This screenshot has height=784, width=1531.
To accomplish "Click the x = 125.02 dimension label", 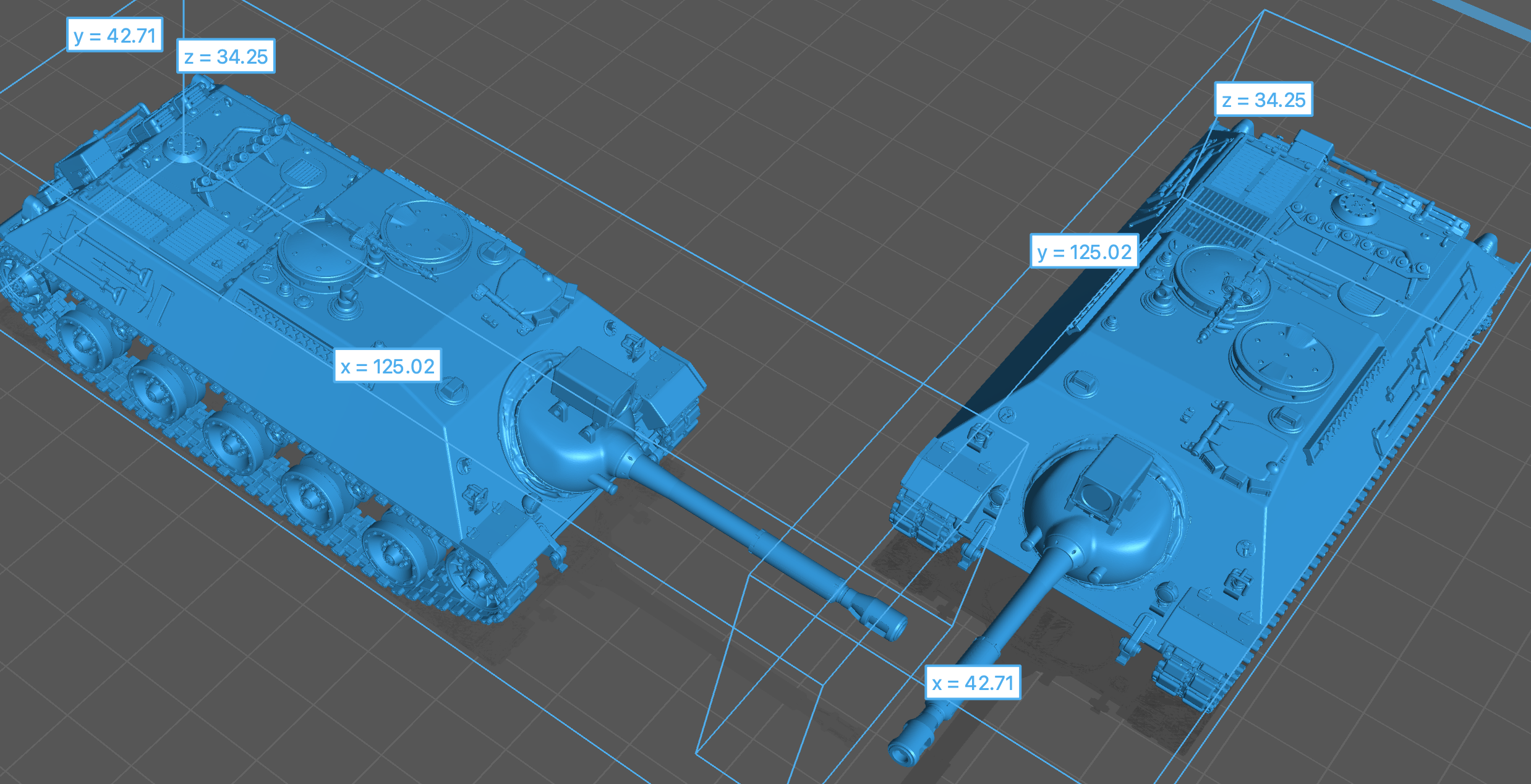I will [x=387, y=366].
